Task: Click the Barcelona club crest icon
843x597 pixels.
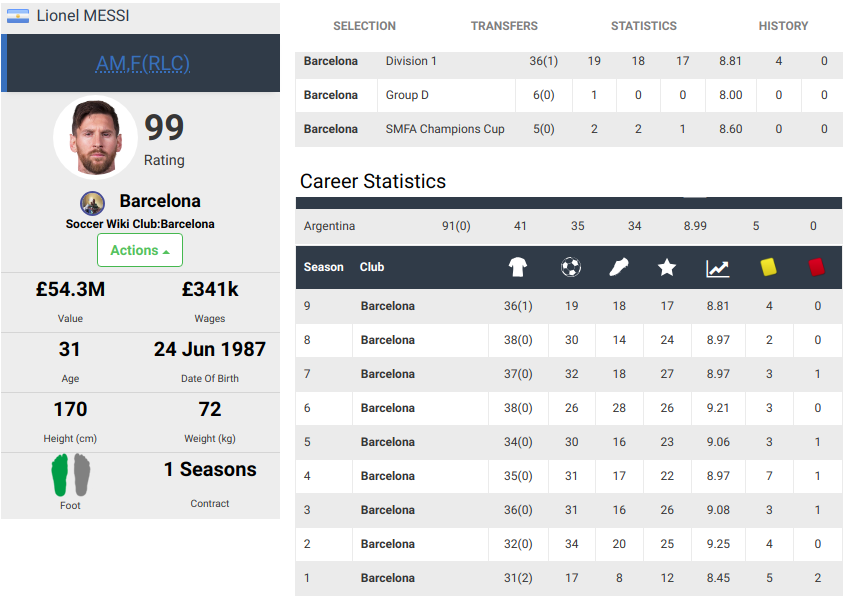Action: (93, 202)
